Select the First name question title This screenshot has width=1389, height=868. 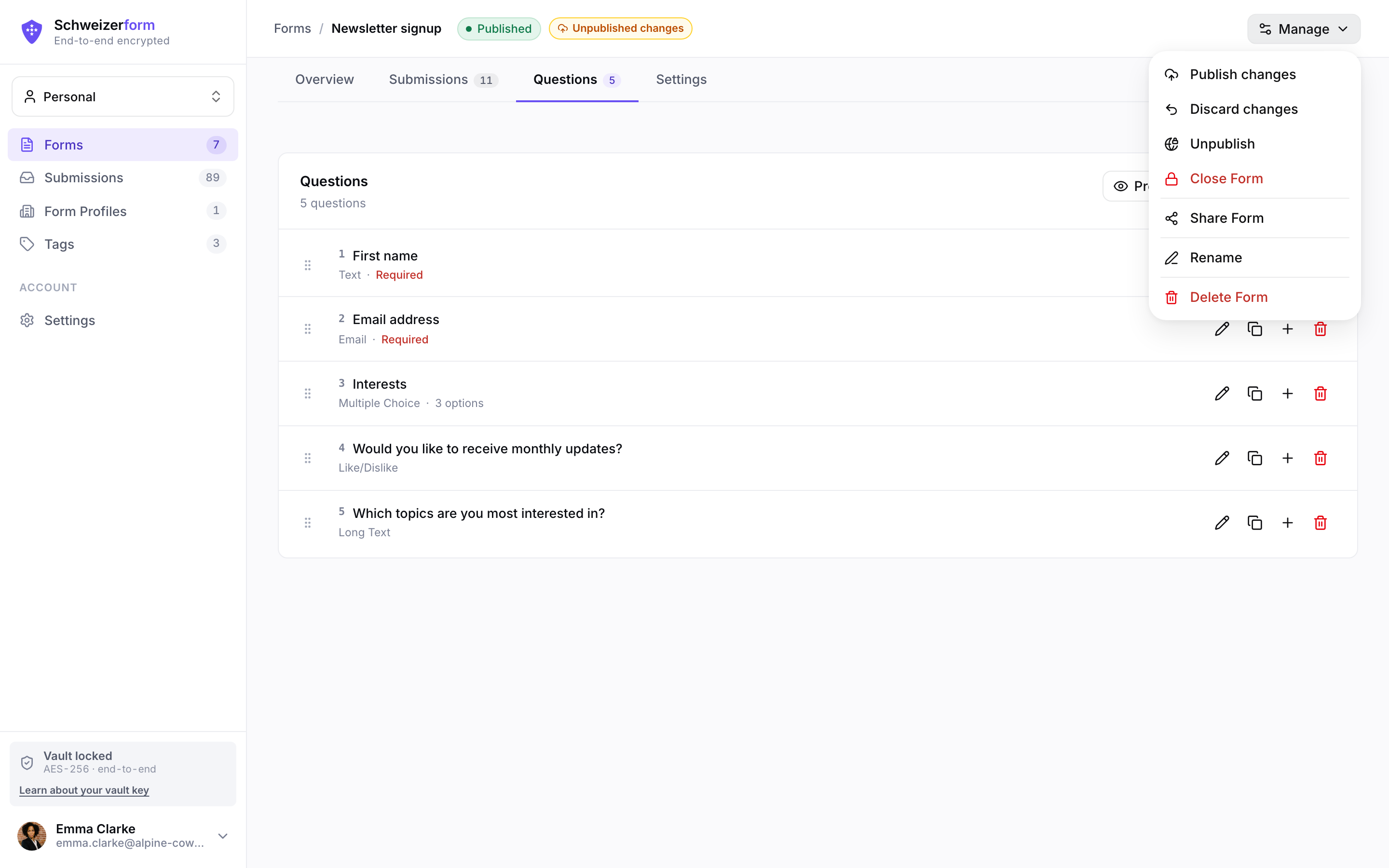385,256
